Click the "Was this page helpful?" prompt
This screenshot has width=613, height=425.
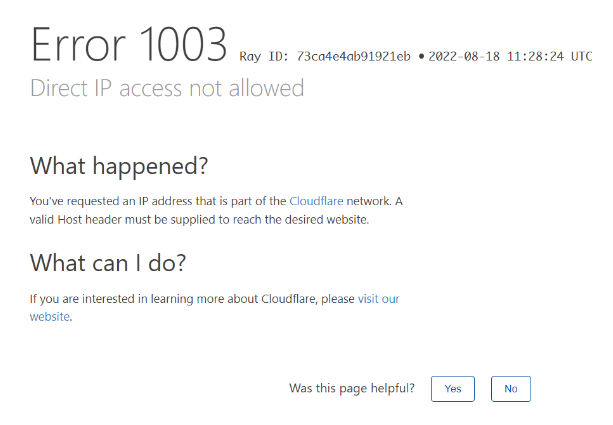tap(351, 388)
